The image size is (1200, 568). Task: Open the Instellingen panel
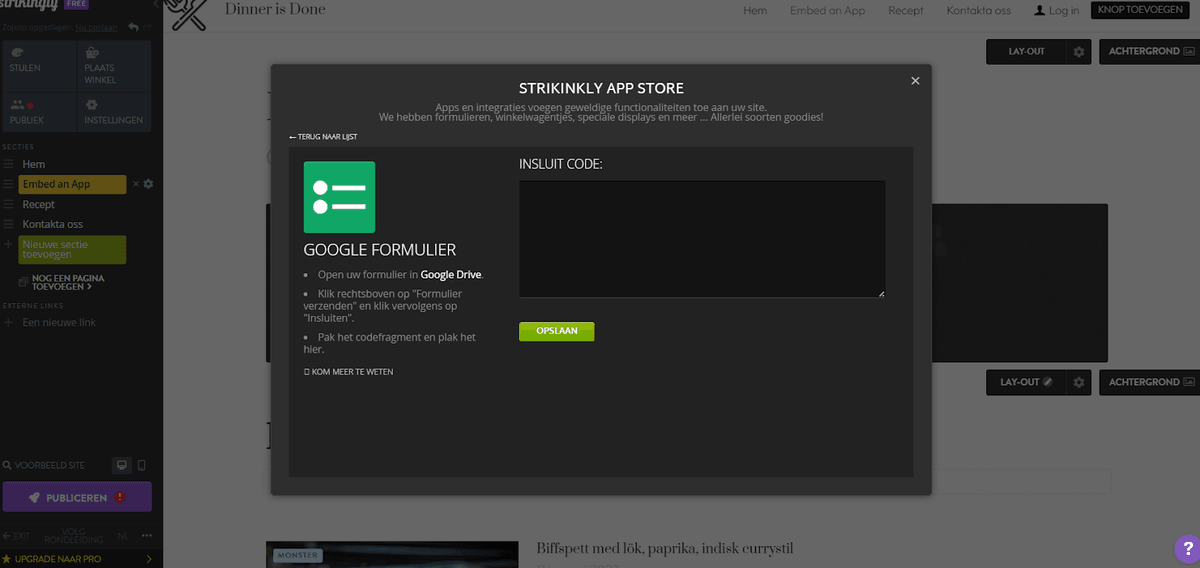115,113
